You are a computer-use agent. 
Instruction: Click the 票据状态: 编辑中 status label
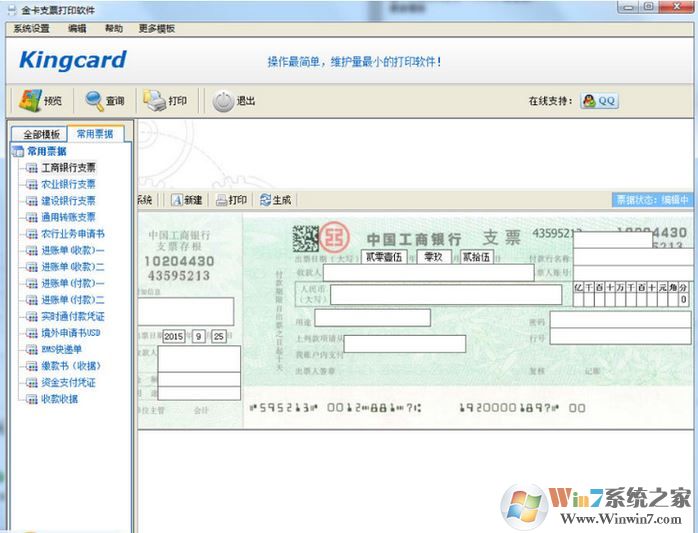pos(652,200)
